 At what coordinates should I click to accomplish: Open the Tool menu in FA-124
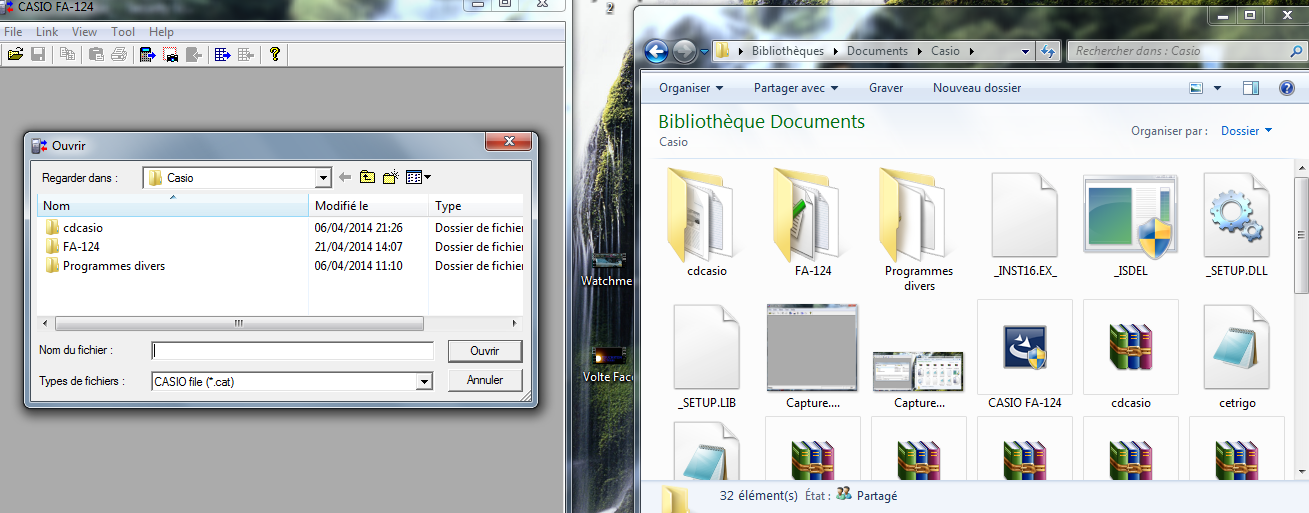(x=123, y=32)
